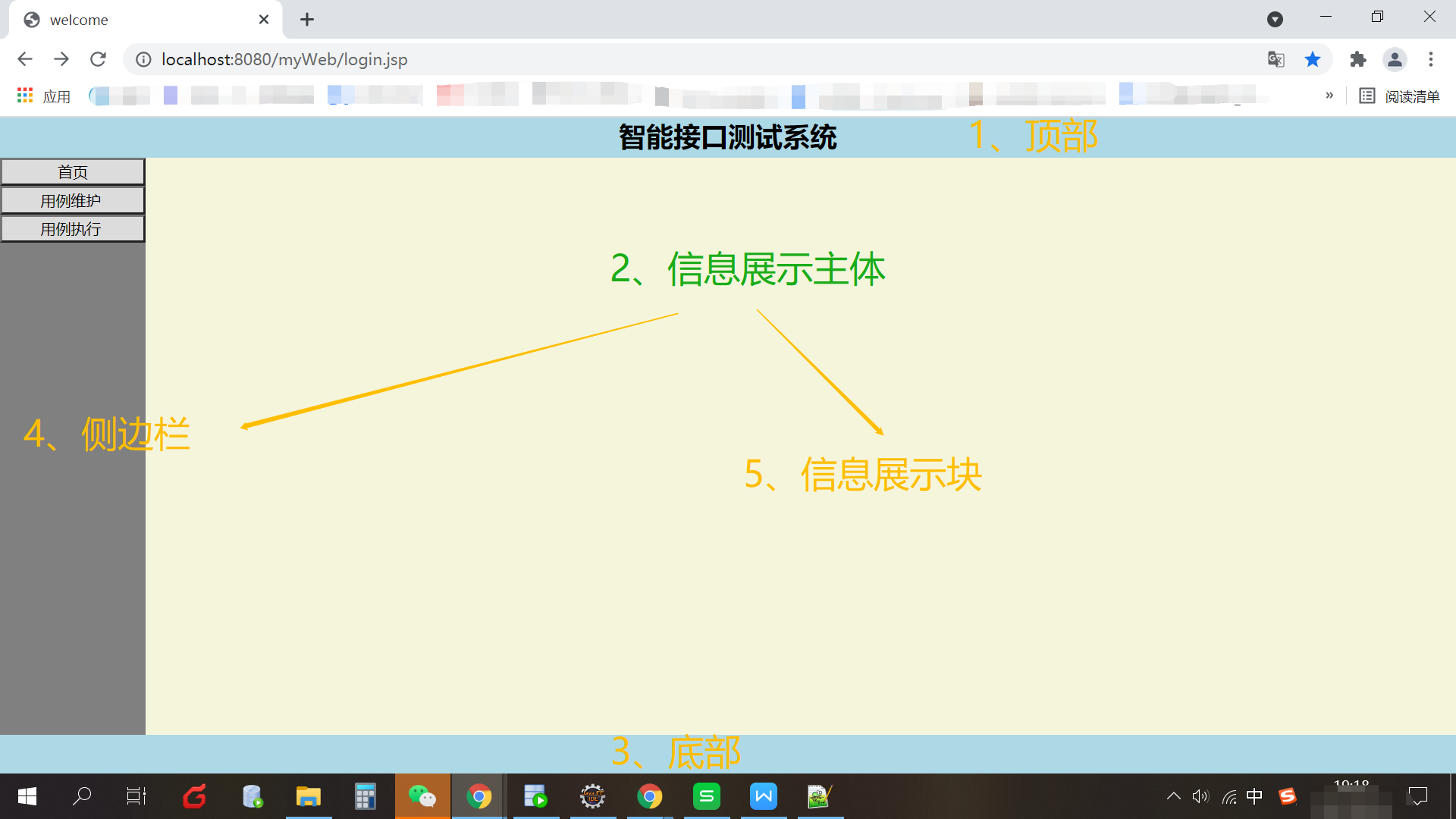Switch input language via the 中 indicator
This screenshot has width=1456, height=819.
coord(1255,796)
